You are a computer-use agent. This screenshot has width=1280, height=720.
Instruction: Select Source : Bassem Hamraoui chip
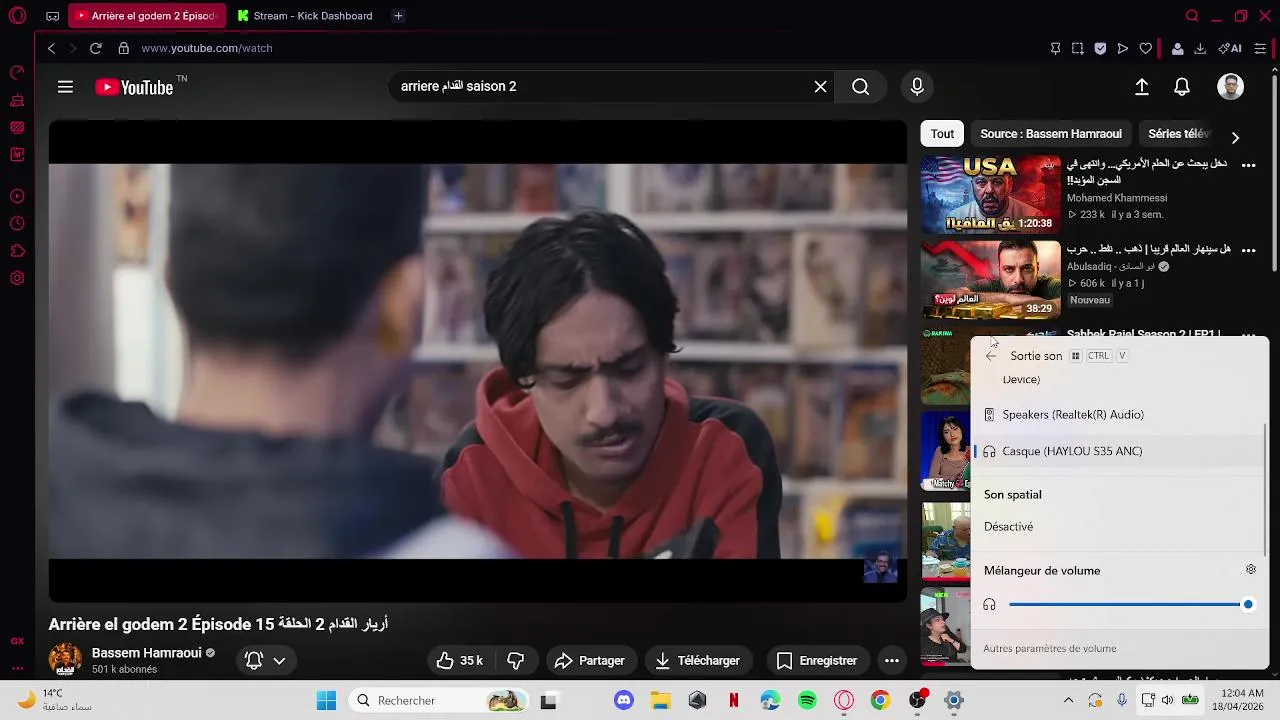(x=1051, y=134)
